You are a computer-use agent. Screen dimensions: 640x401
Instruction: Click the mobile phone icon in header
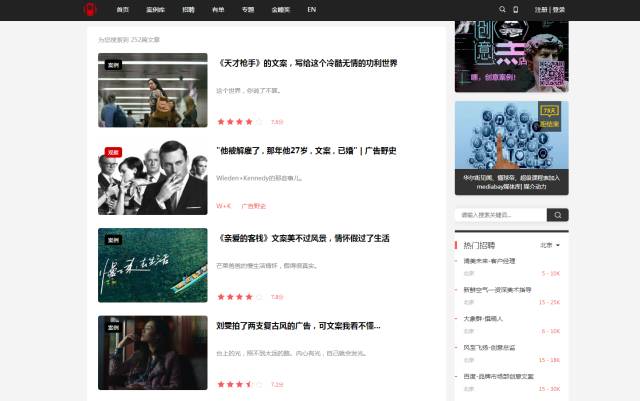516,9
